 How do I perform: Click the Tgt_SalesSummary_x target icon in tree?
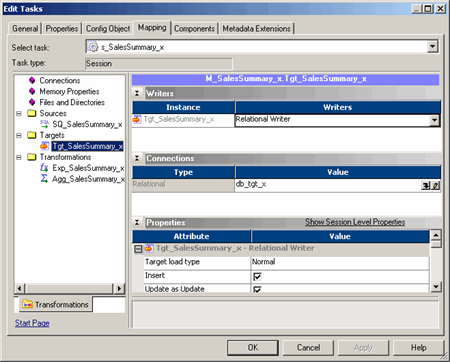(44, 146)
